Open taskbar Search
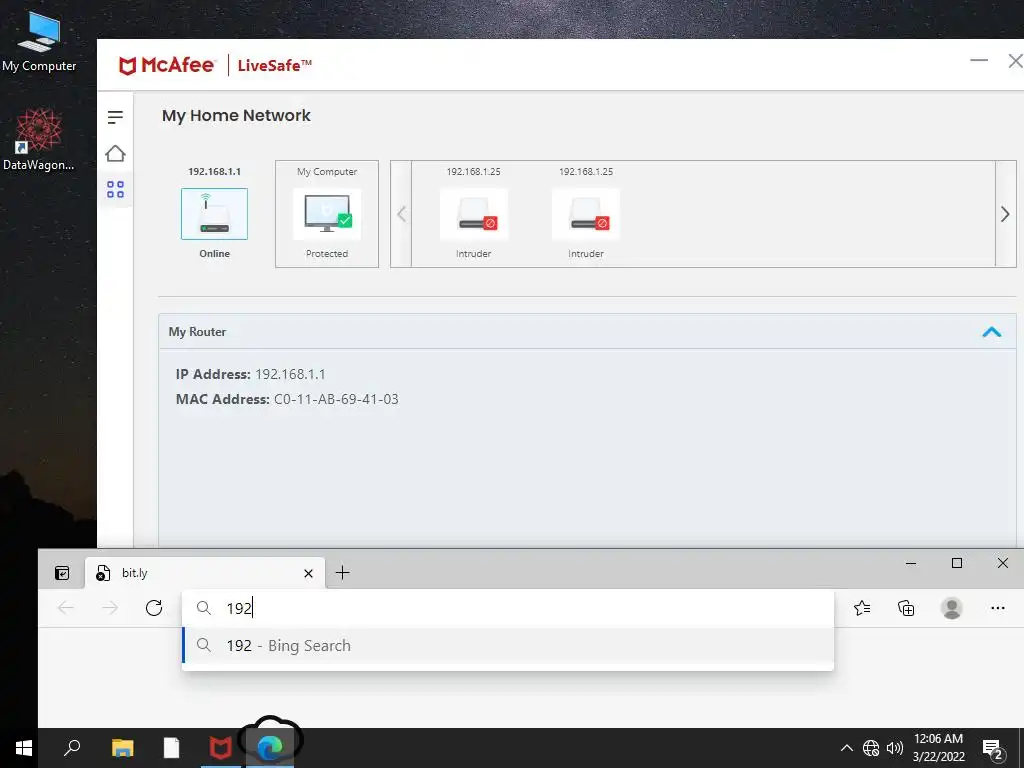 pos(72,748)
